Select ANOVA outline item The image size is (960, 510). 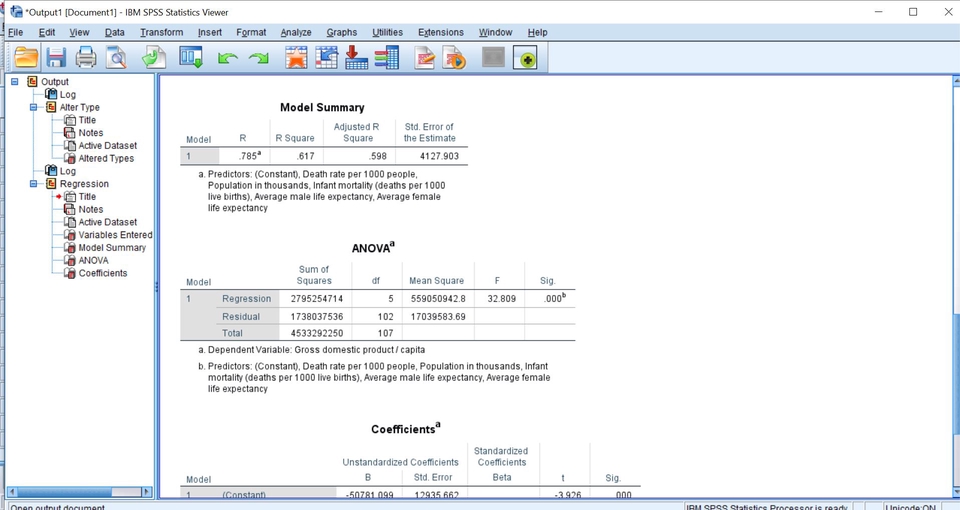pyautogui.click(x=93, y=260)
